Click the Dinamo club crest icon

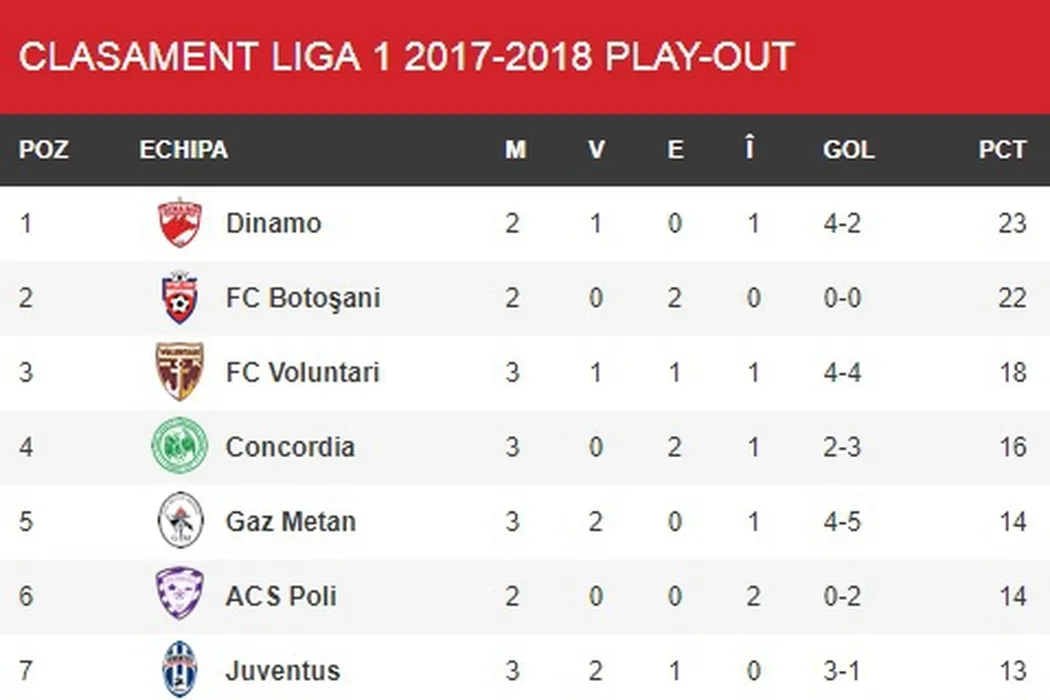point(180,222)
